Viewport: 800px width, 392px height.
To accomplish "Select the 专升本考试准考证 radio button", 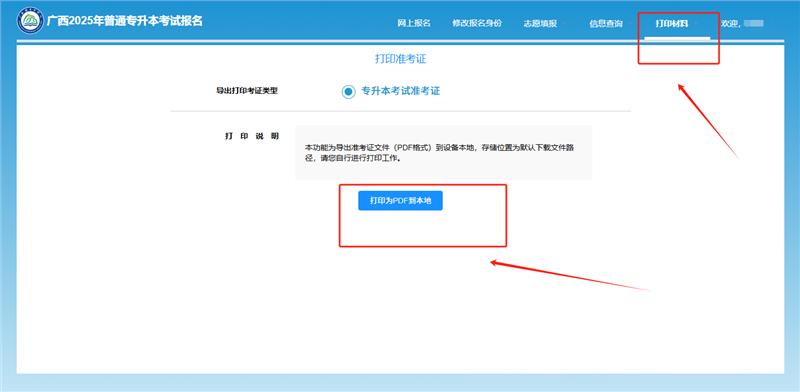I will (x=348, y=92).
